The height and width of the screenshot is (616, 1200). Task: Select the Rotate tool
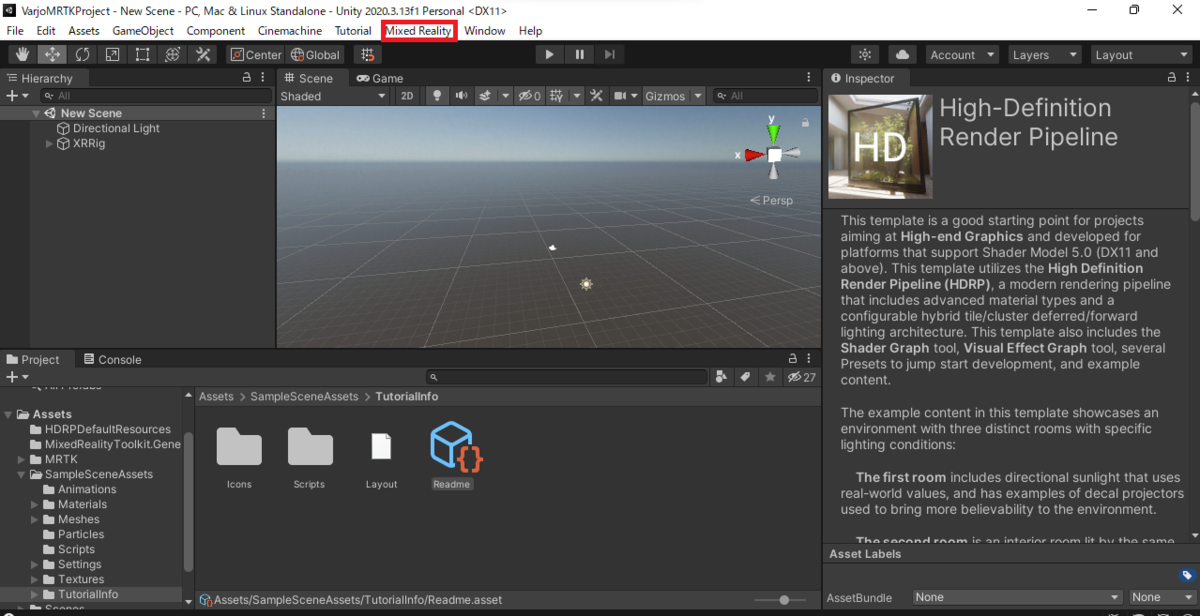coord(82,55)
